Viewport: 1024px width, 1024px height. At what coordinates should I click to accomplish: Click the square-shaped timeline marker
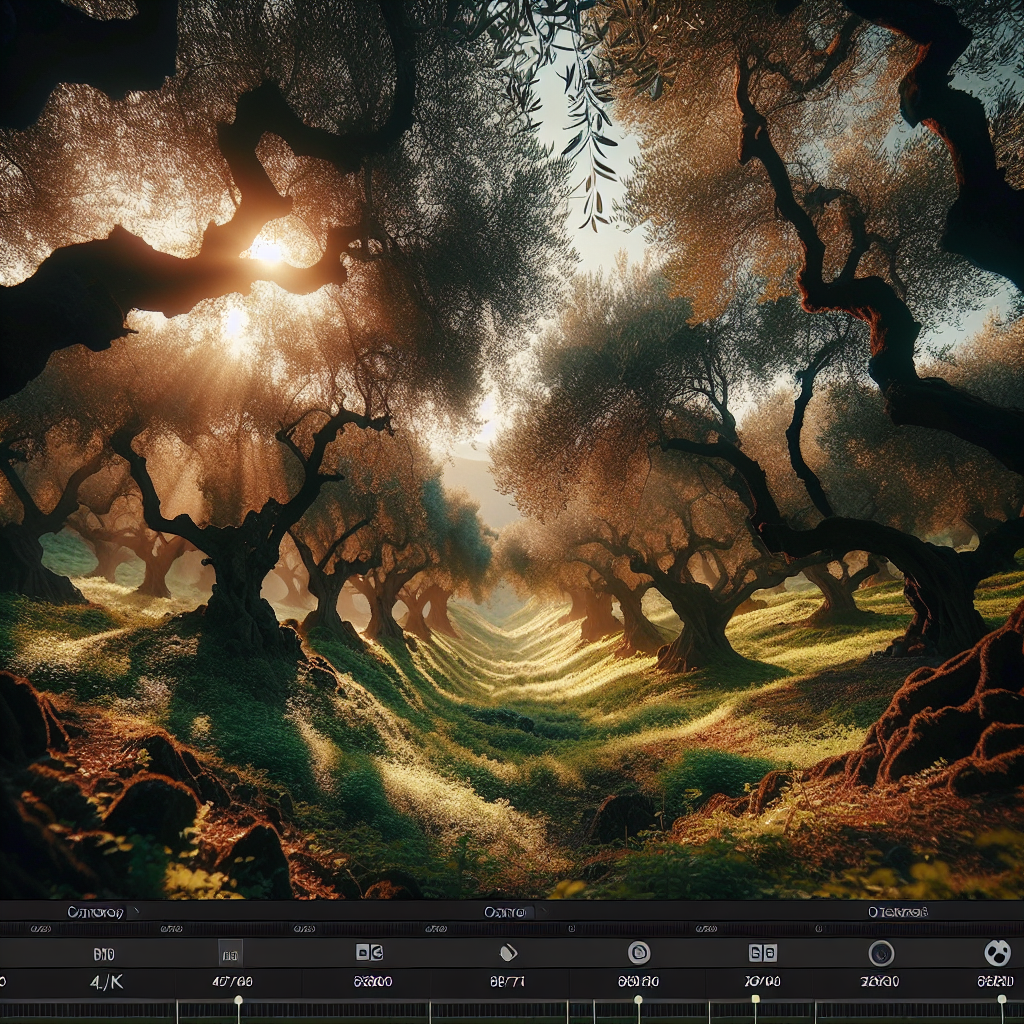[756, 999]
